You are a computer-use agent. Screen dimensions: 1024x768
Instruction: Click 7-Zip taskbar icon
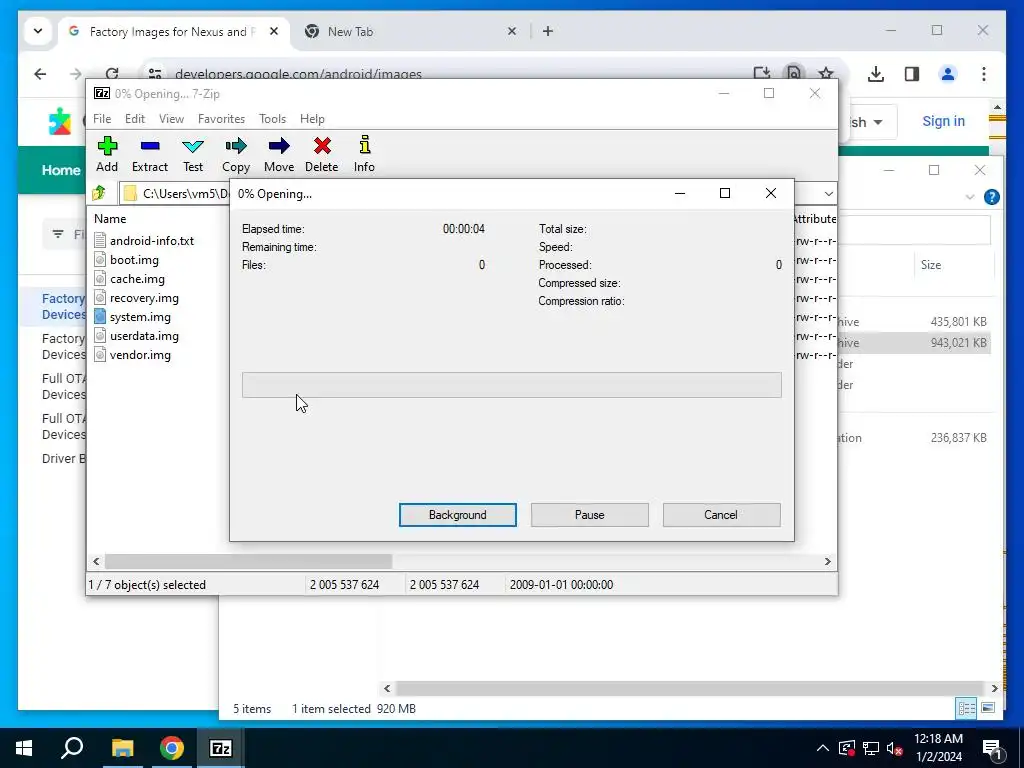pyautogui.click(x=221, y=748)
